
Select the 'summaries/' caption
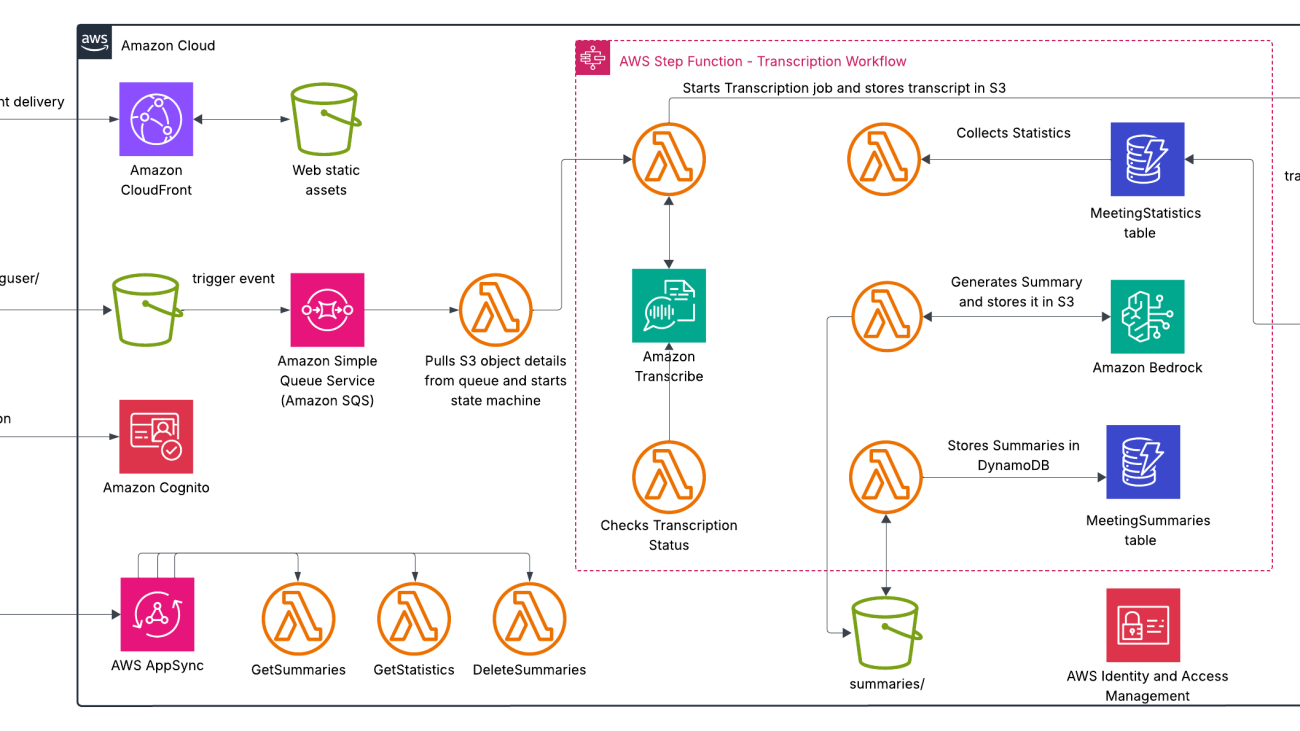click(886, 684)
